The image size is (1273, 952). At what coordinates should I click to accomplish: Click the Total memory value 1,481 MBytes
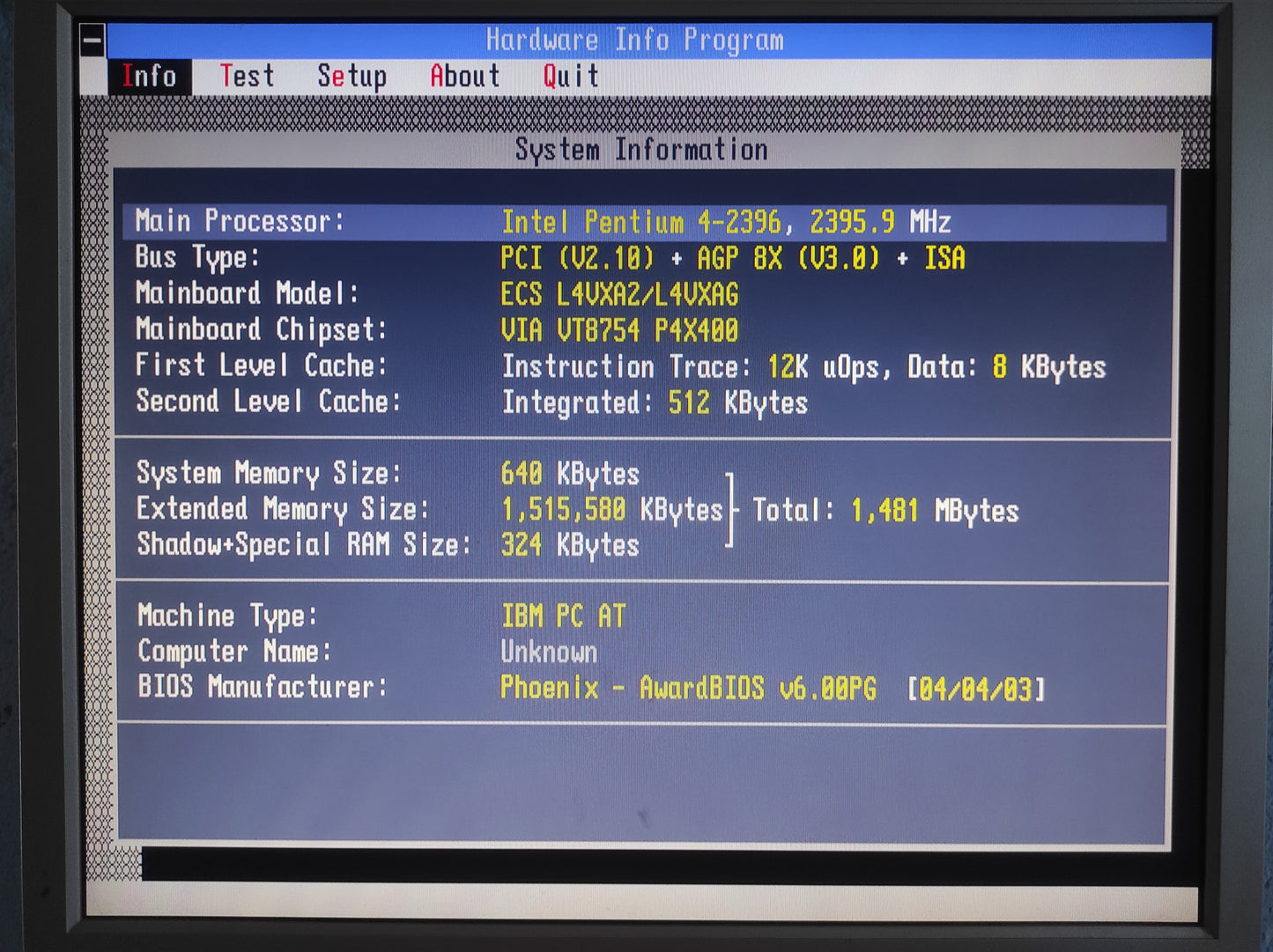pyautogui.click(x=934, y=511)
